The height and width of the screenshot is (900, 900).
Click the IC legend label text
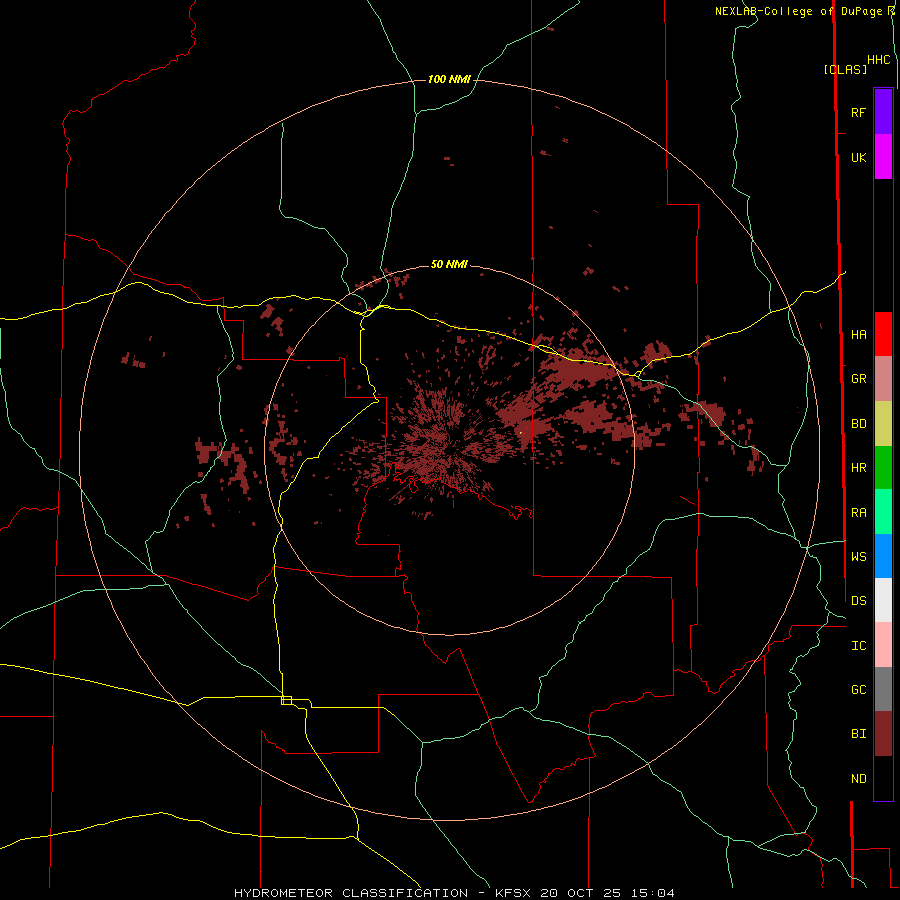click(x=858, y=646)
